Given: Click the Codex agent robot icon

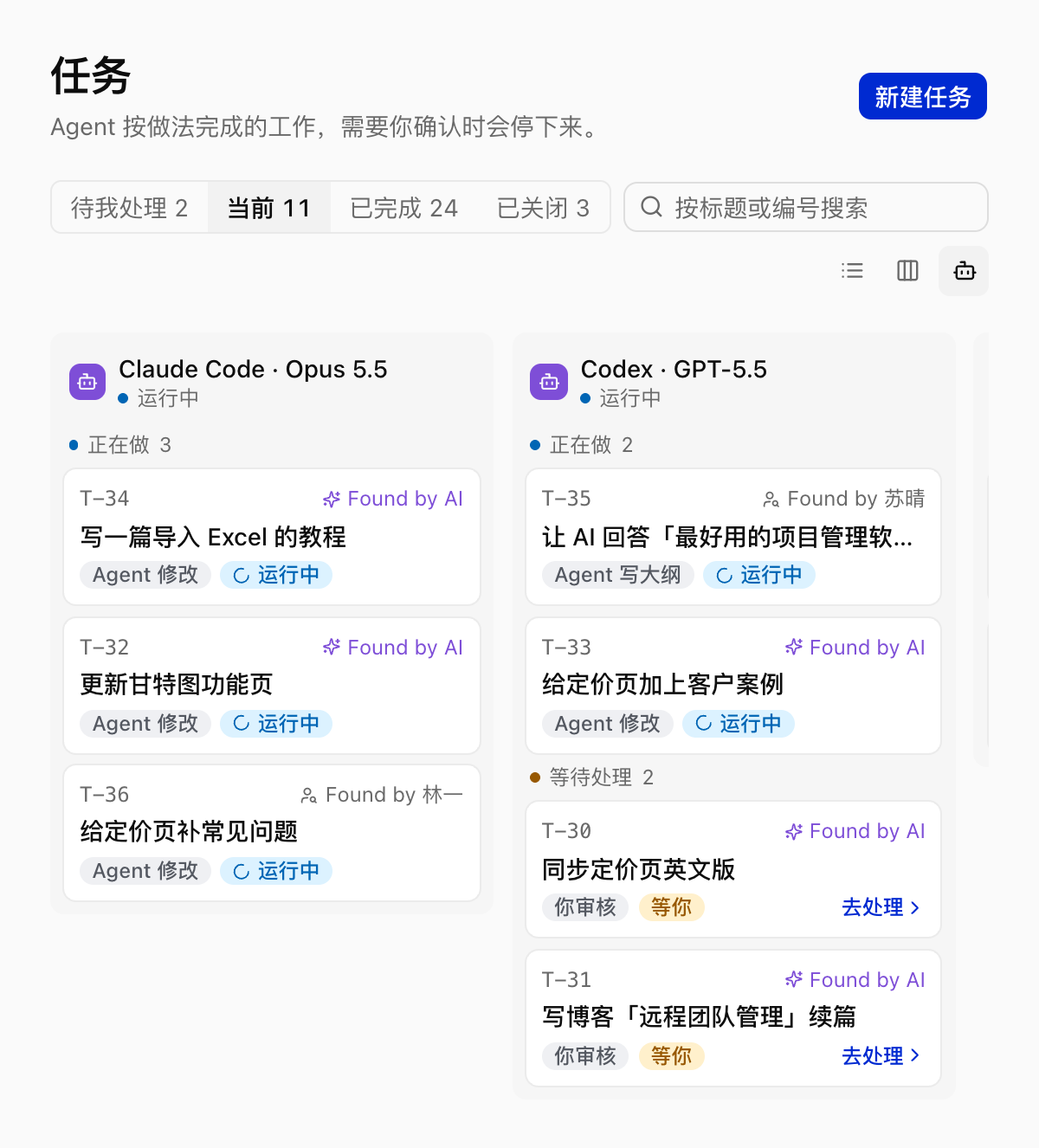Looking at the screenshot, I should [549, 382].
